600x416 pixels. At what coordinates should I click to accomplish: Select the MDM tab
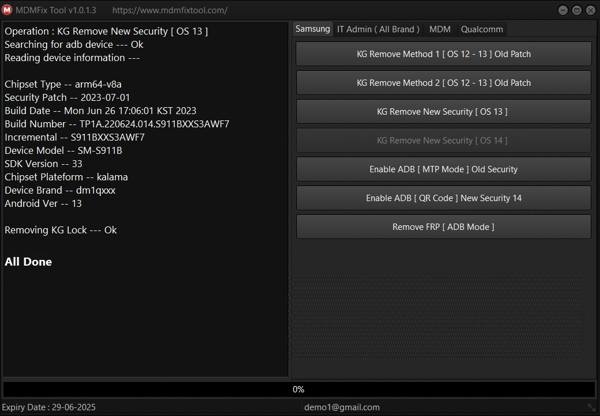[440, 29]
